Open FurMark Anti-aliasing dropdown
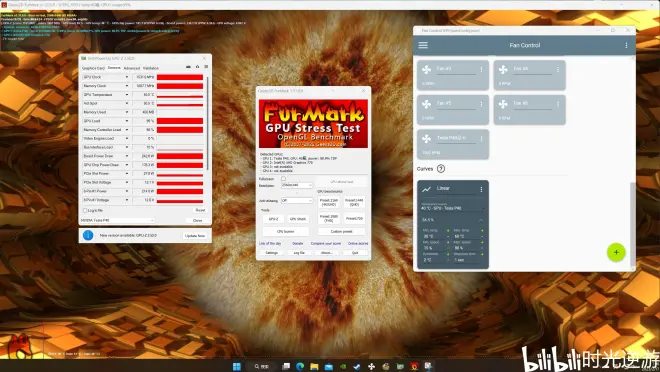This screenshot has width=660, height=372. click(x=297, y=201)
